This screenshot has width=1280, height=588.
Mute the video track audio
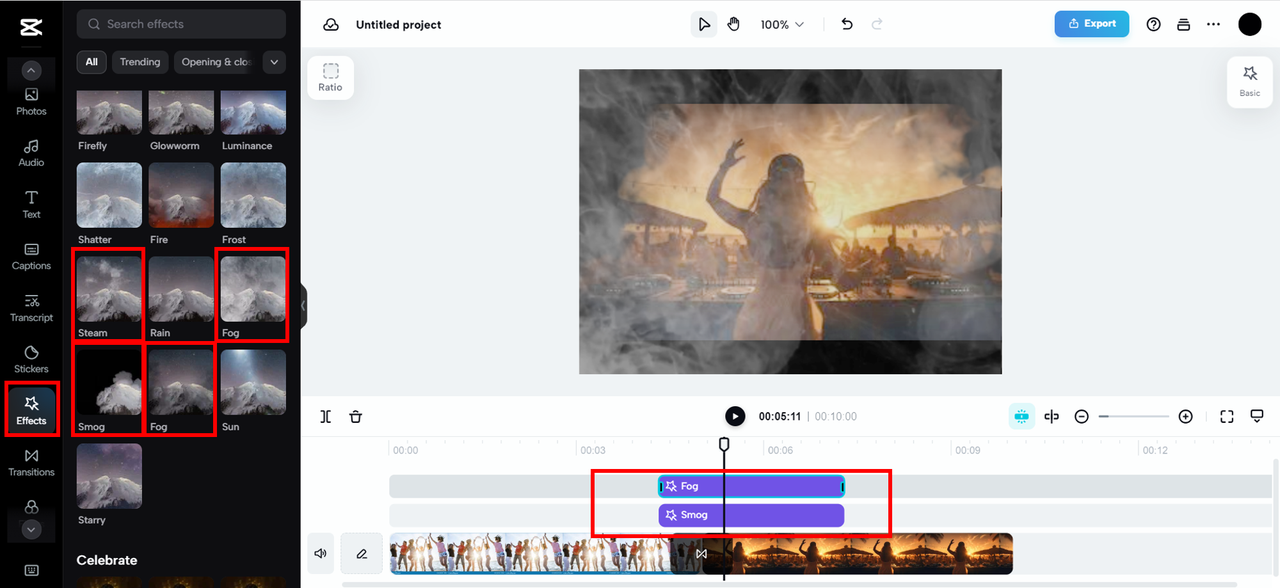coord(320,553)
